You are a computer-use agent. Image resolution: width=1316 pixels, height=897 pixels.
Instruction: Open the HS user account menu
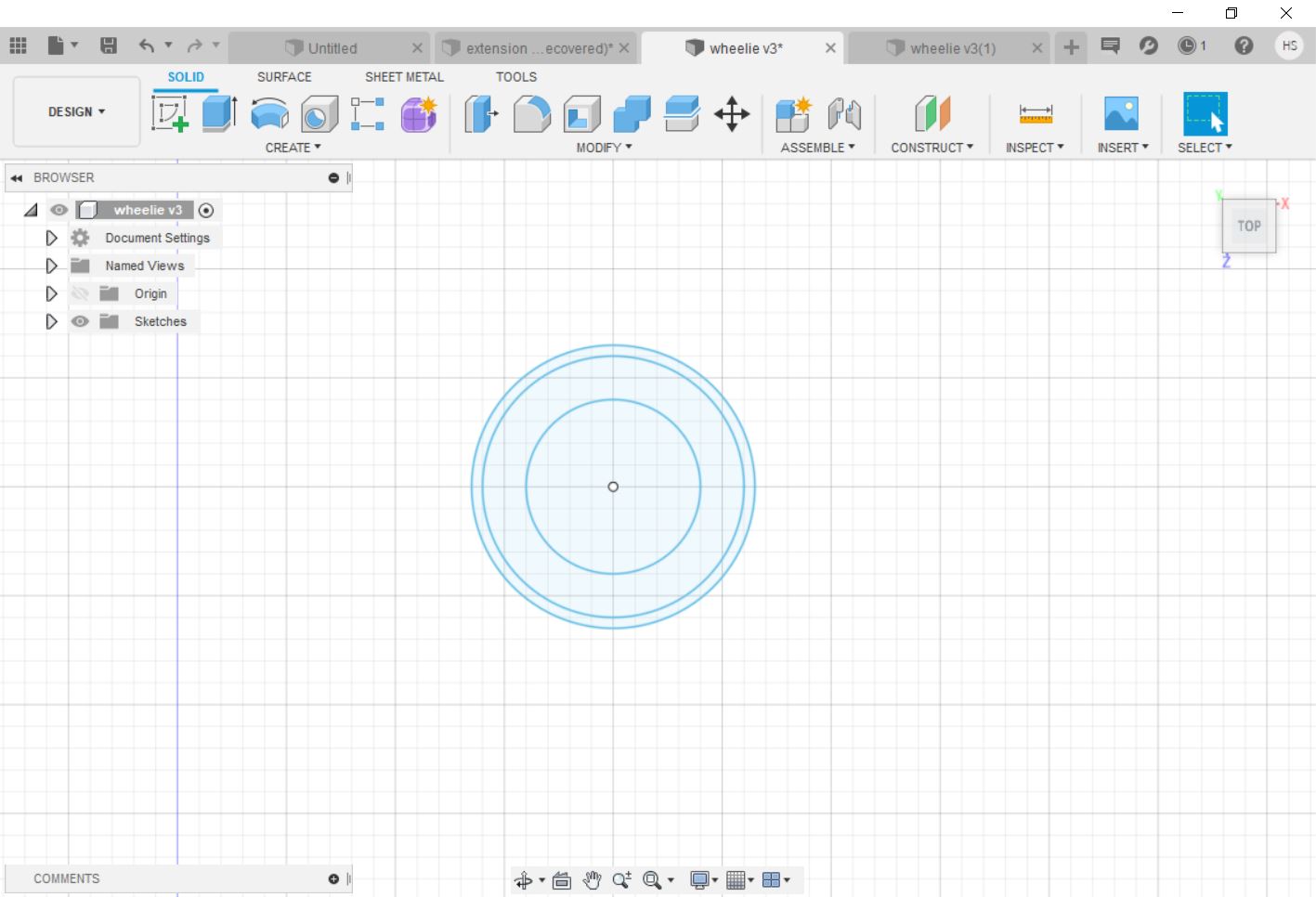[x=1289, y=45]
